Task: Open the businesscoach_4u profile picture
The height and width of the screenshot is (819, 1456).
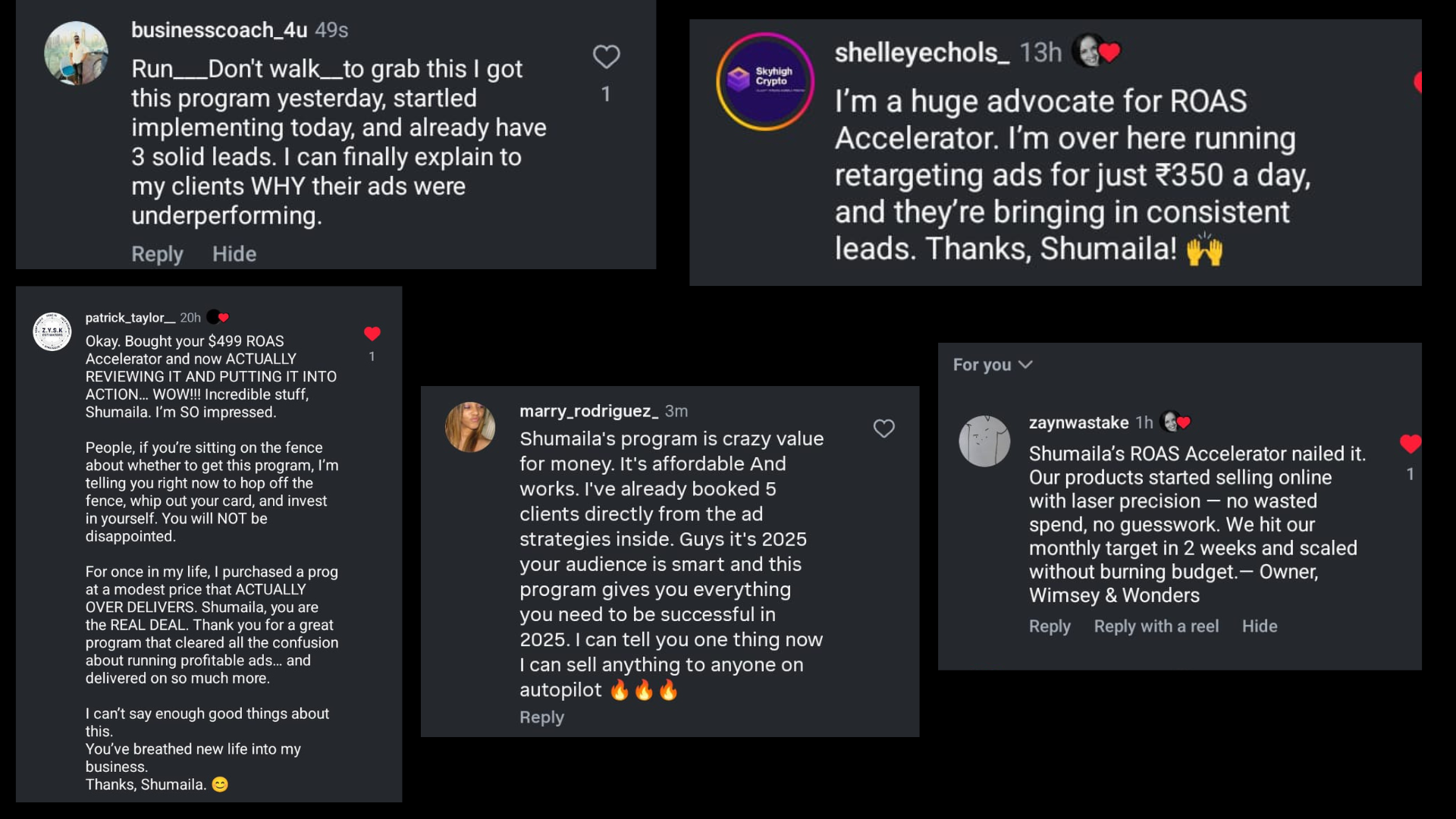Action: 76,53
